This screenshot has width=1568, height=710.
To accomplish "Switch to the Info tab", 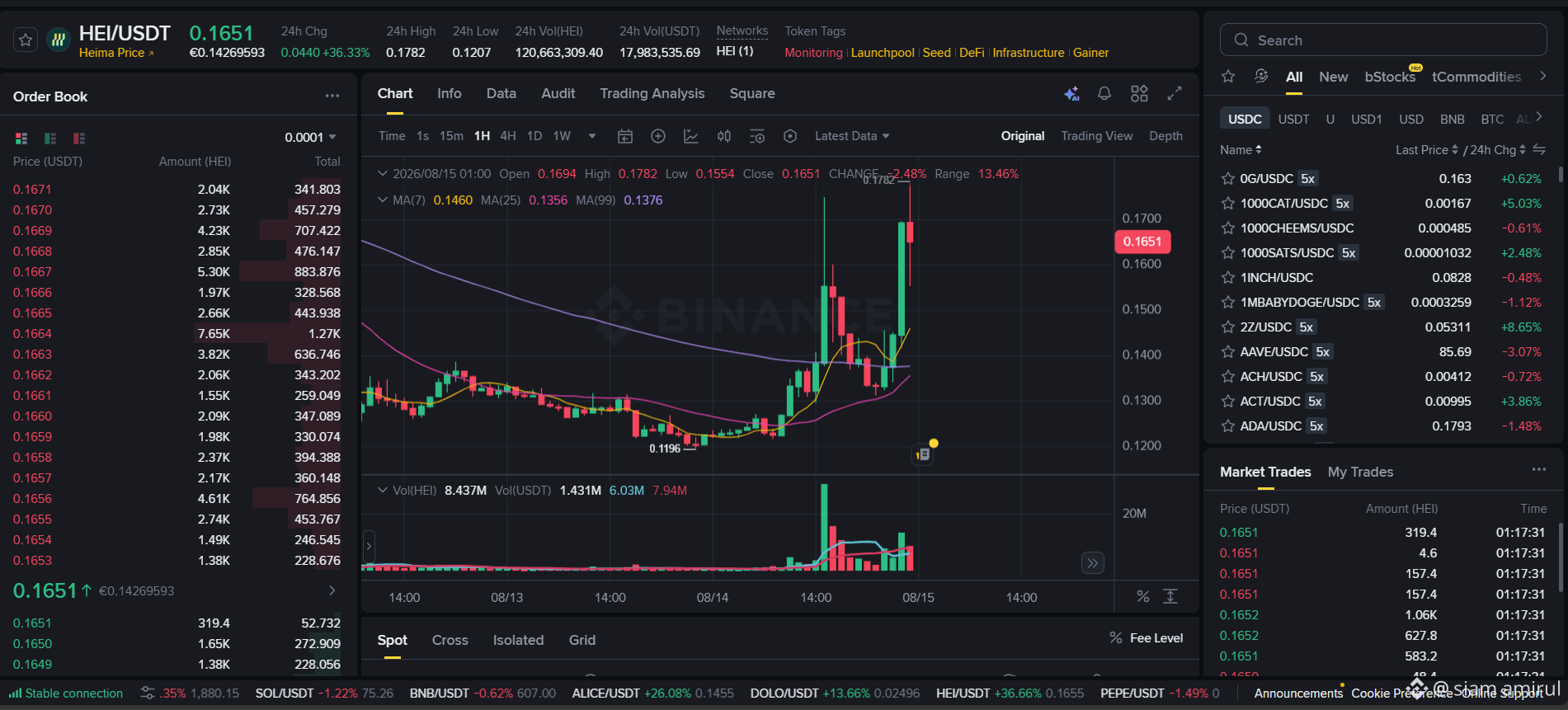I will coord(450,94).
